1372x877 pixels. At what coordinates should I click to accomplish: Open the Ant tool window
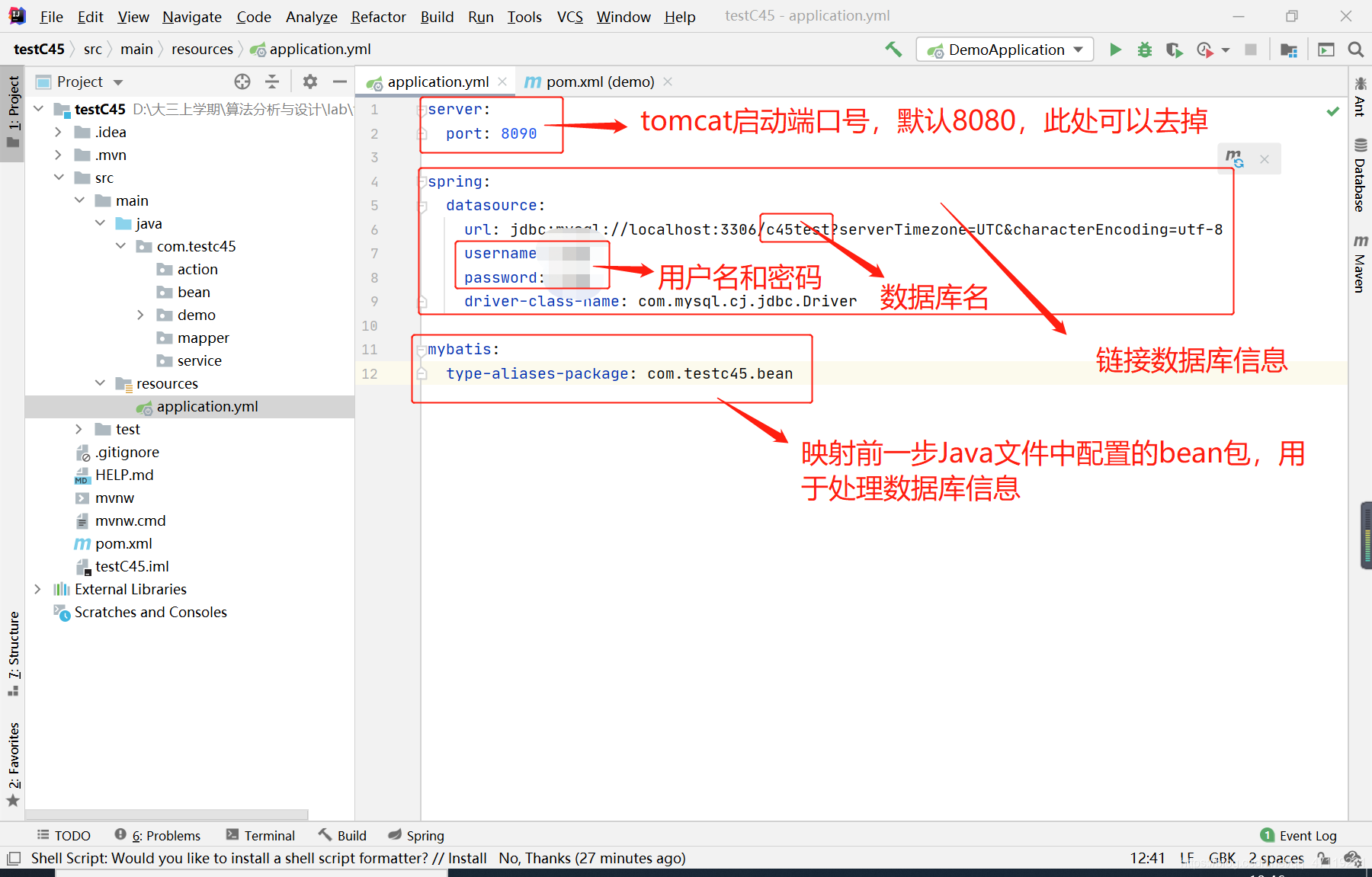pos(1360,97)
